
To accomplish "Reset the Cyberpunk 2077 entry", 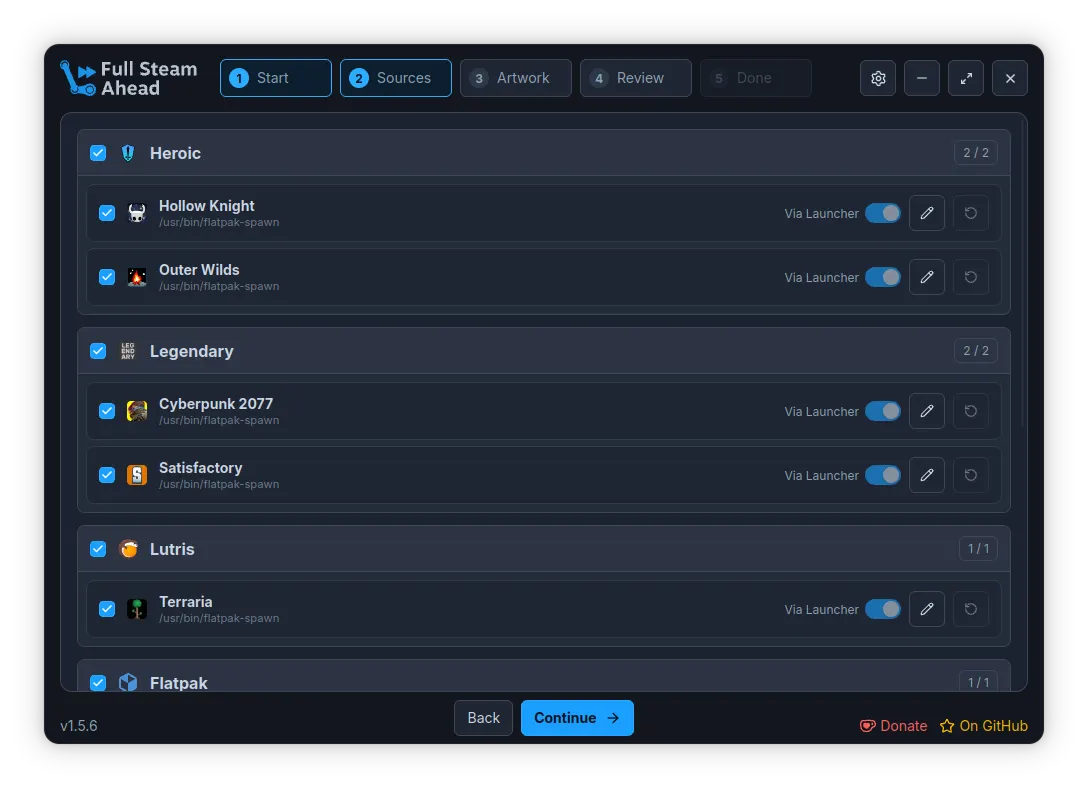I will pos(971,411).
